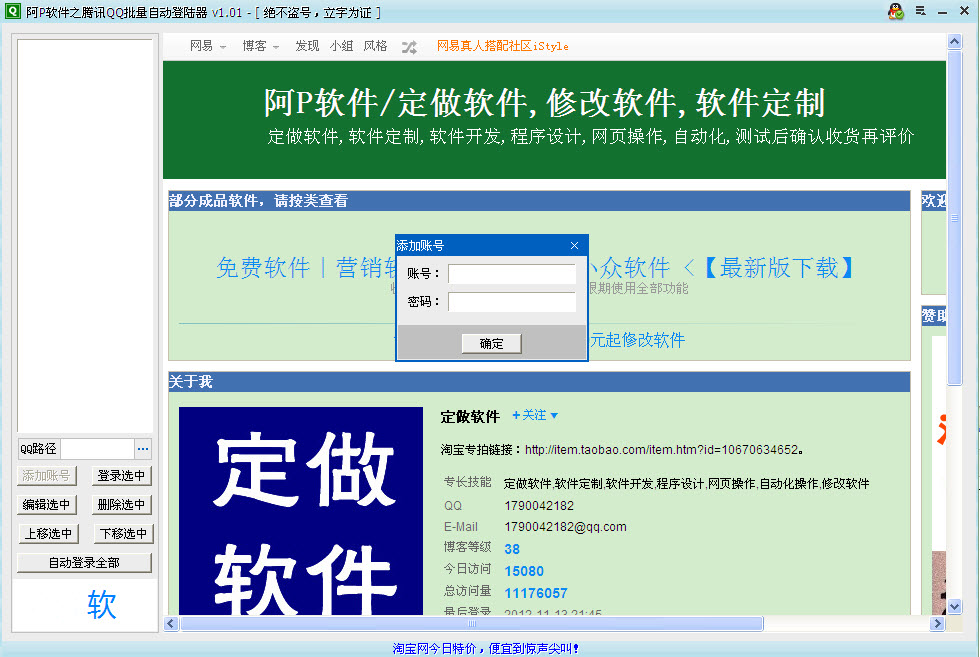Click the horizontal scrollbar thumb

pos(472,623)
